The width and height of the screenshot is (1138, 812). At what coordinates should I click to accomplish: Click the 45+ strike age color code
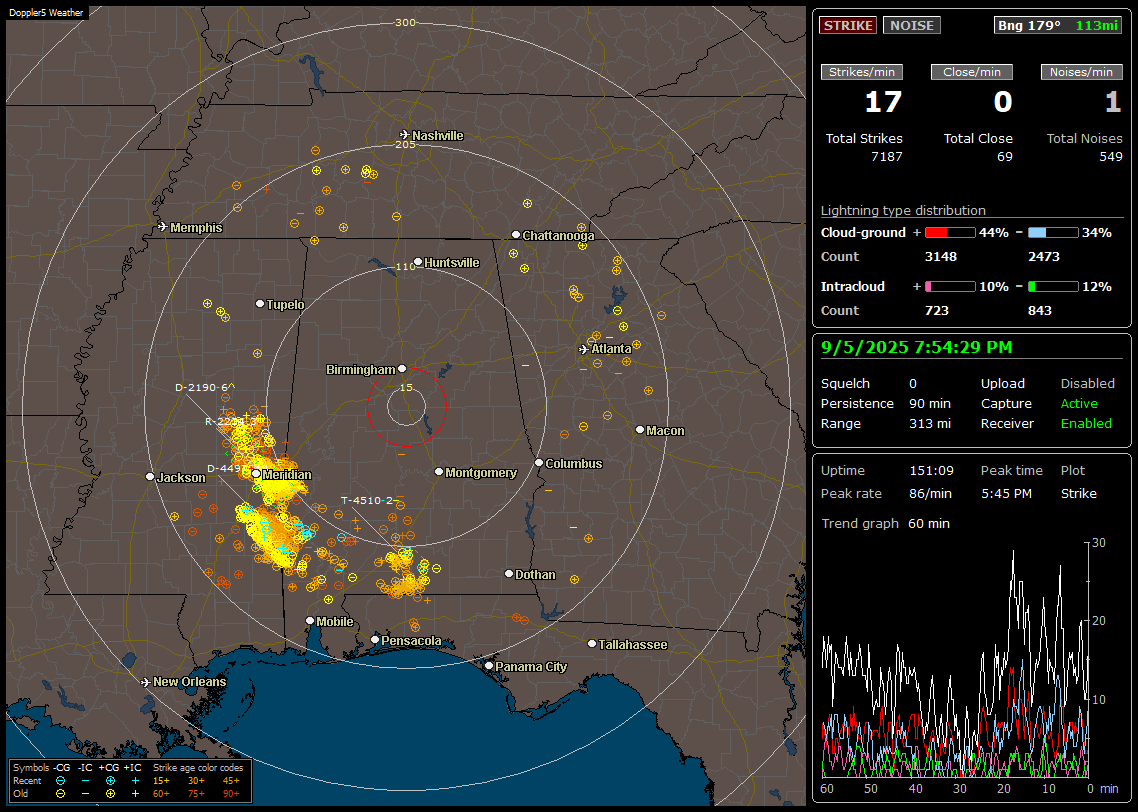(231, 781)
